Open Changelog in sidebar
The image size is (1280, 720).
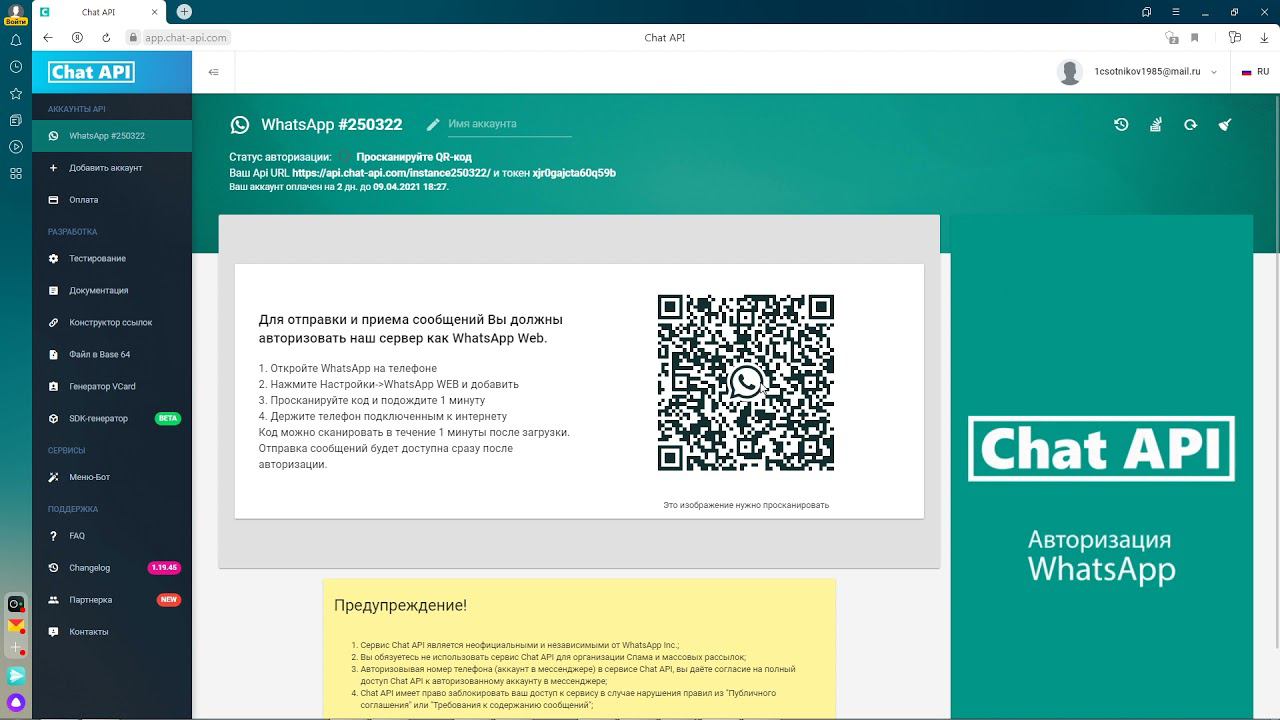tap(112, 568)
